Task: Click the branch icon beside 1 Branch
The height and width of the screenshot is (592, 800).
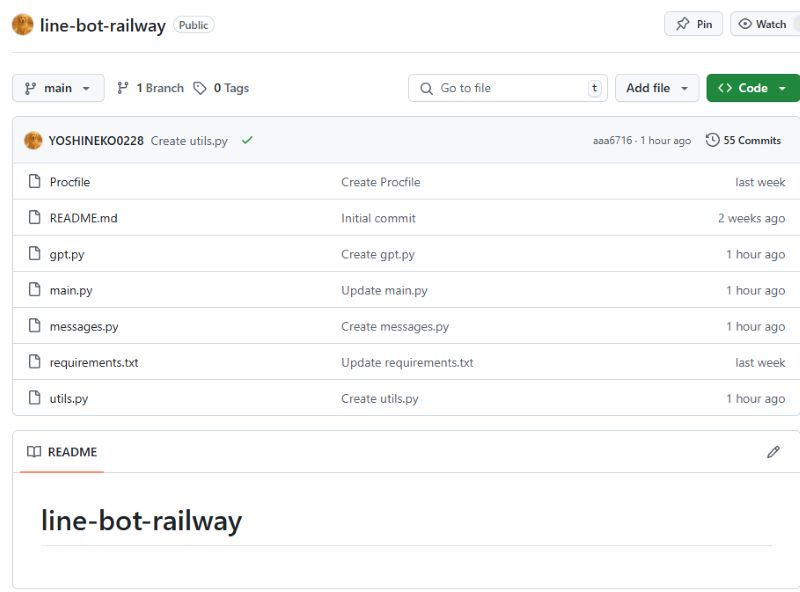Action: click(x=122, y=88)
